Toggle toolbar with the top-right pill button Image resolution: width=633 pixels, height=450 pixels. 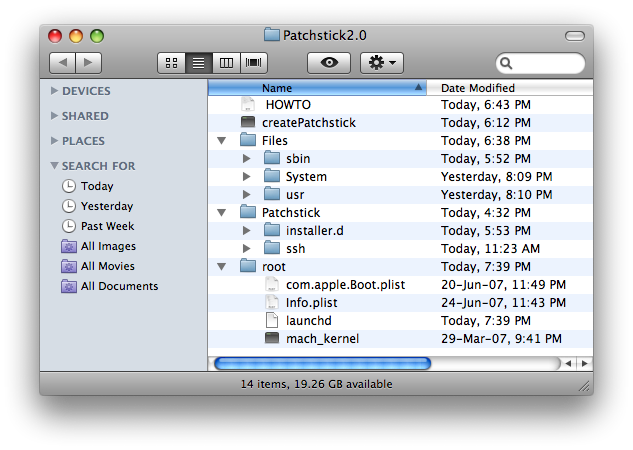tap(574, 35)
